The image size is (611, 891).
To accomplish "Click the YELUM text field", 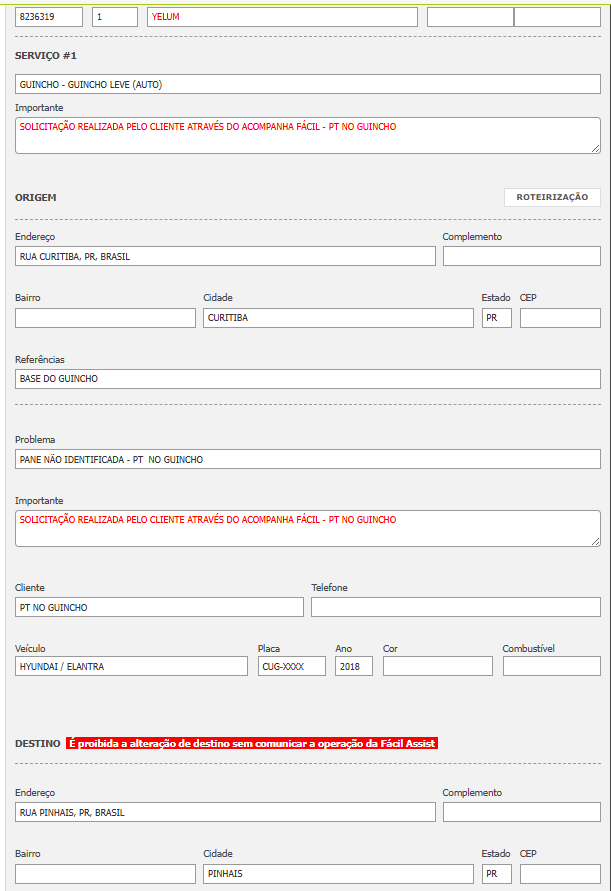I will click(x=282, y=17).
